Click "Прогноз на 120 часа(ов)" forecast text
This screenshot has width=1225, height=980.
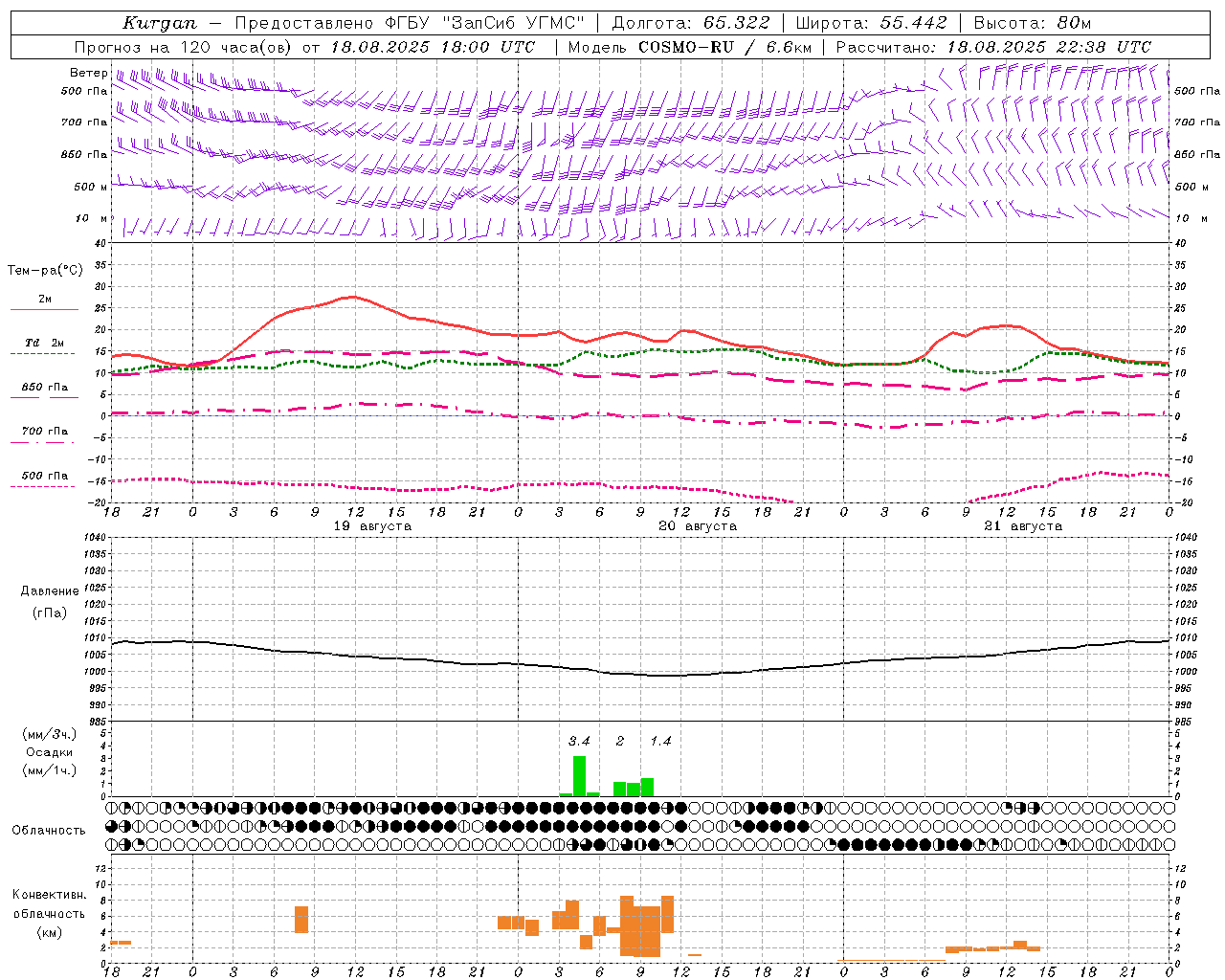pyautogui.click(x=184, y=47)
